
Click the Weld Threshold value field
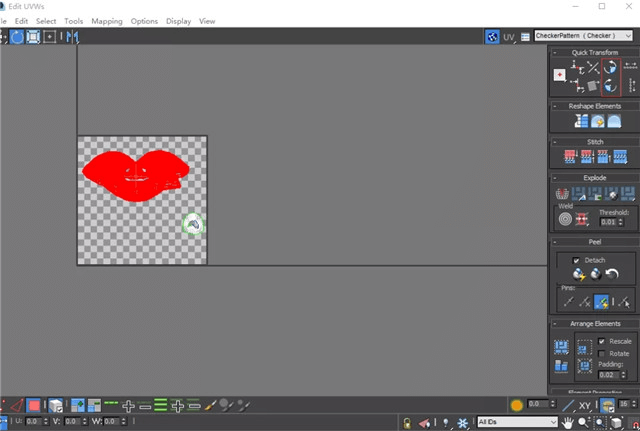pos(608,222)
